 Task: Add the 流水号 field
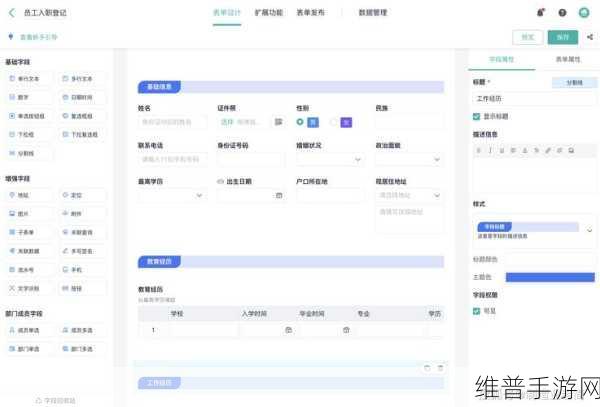(28, 270)
